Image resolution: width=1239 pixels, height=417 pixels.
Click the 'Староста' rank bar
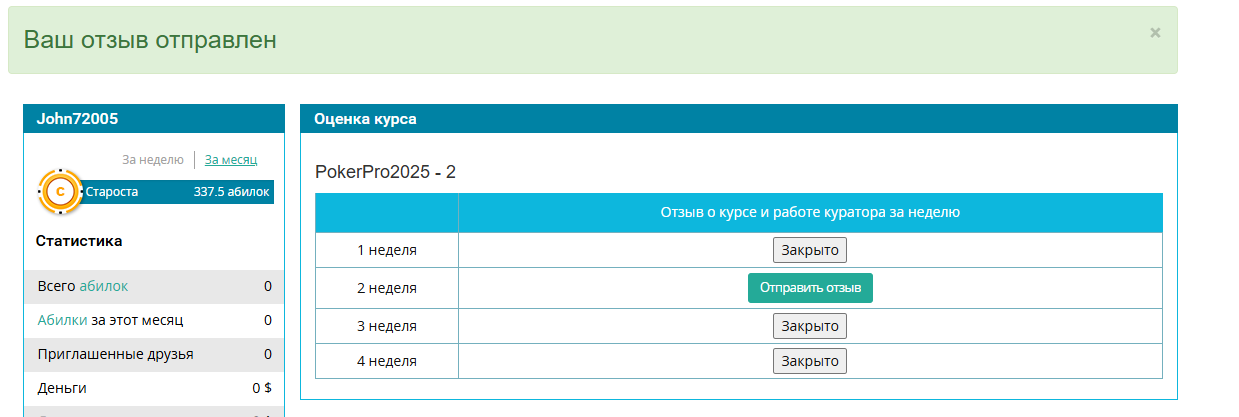tap(178, 192)
